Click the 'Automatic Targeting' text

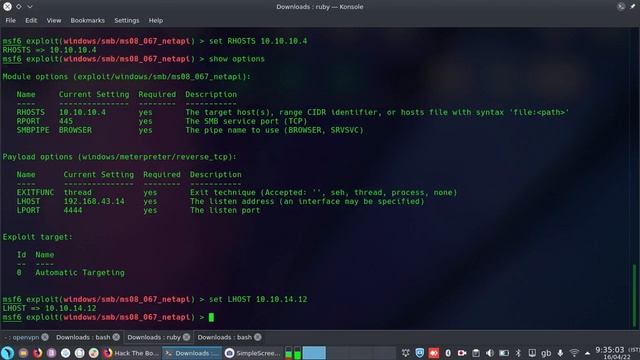pos(80,273)
